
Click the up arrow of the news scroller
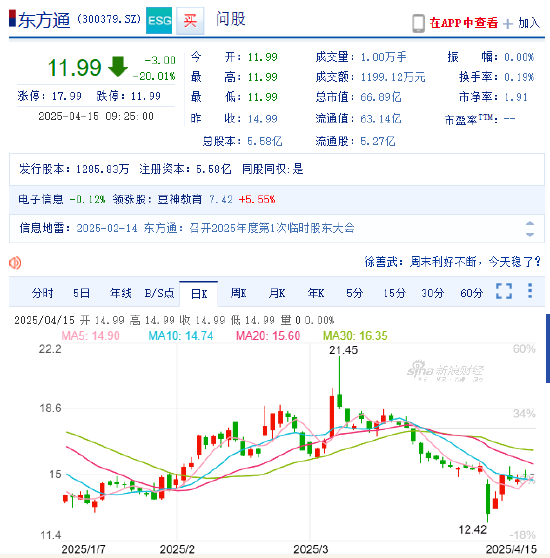tap(530, 223)
